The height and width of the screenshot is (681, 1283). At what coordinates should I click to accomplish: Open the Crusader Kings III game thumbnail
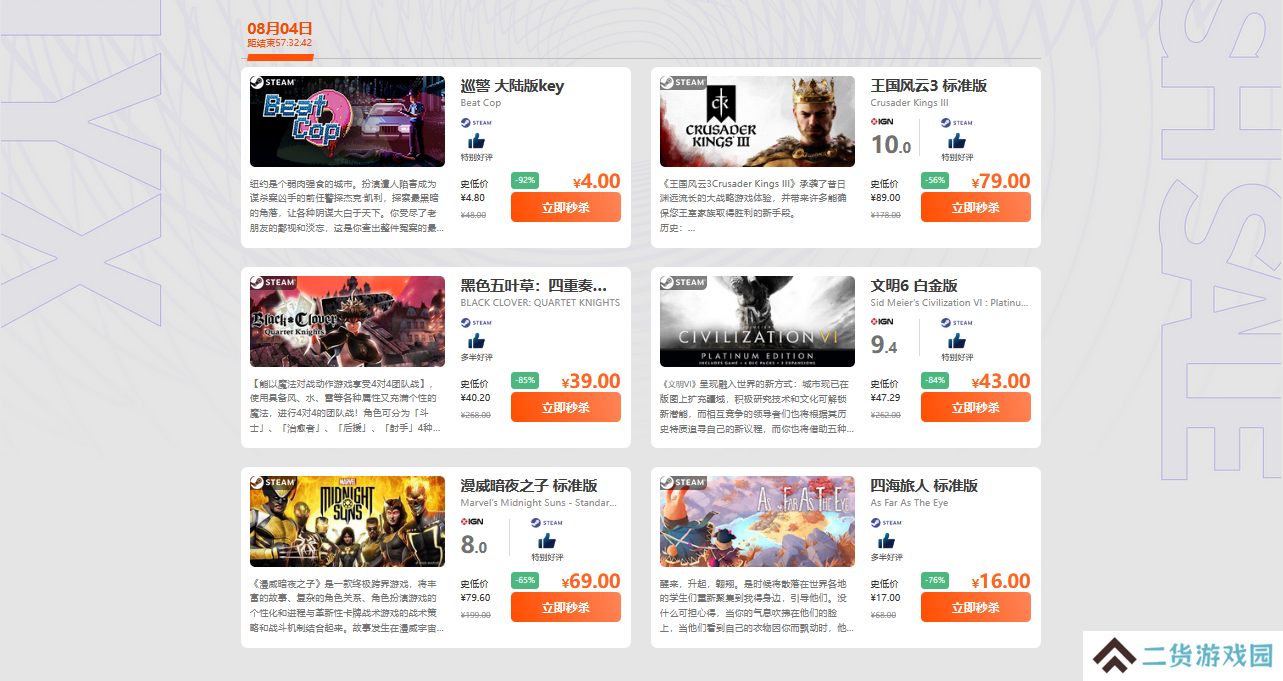(757, 121)
